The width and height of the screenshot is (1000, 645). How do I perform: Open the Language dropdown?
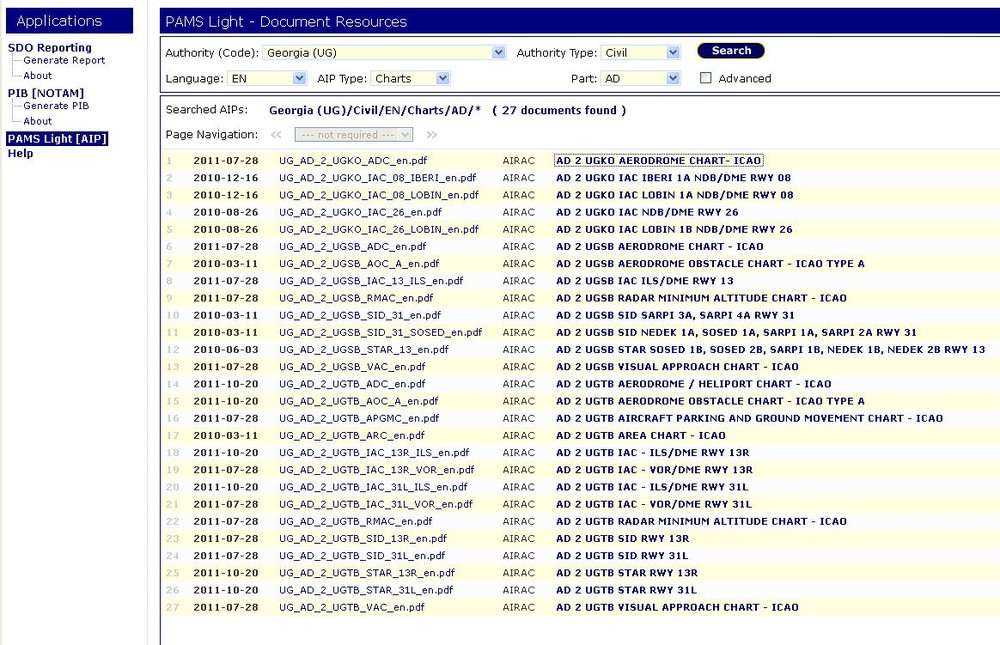298,76
